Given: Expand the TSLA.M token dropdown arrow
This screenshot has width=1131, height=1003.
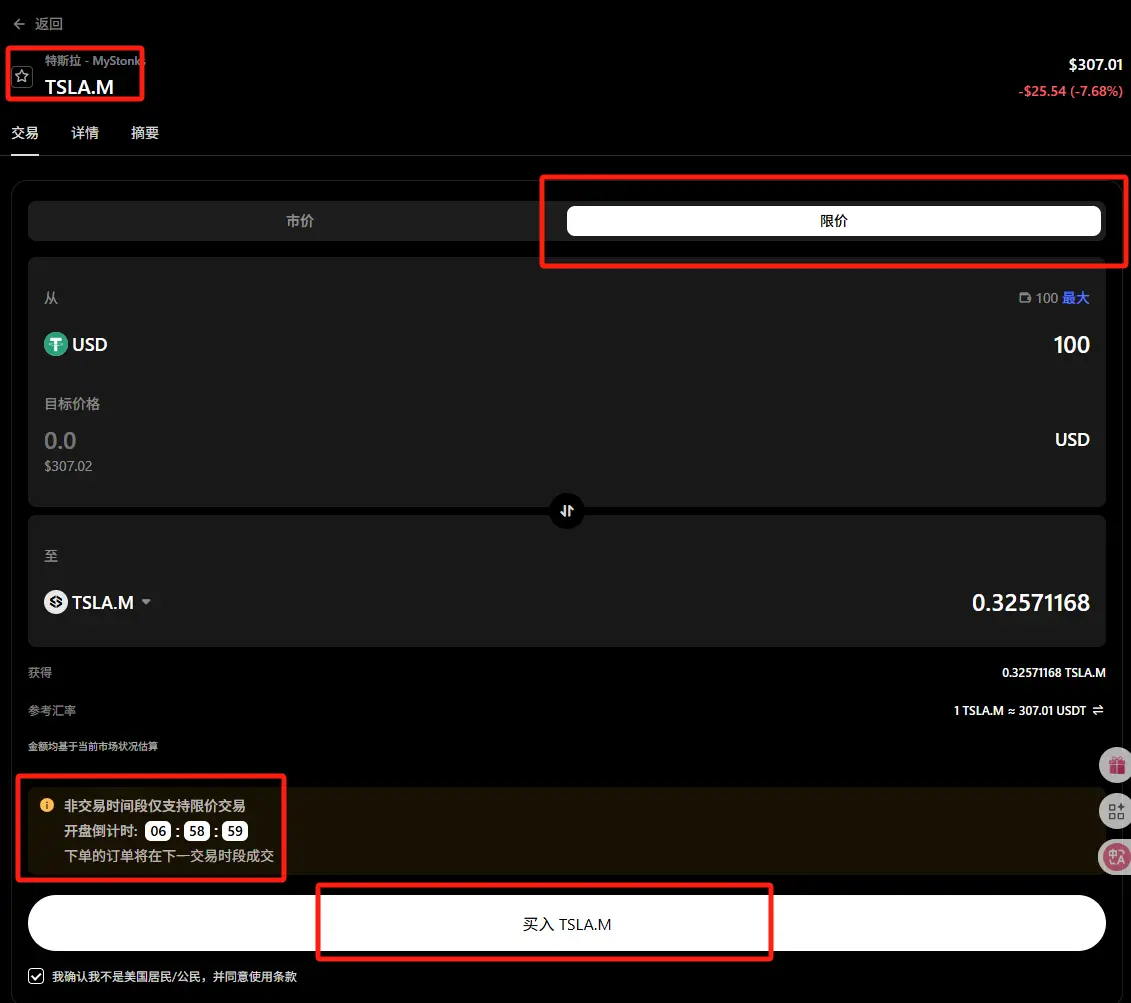Looking at the screenshot, I should pos(146,601).
